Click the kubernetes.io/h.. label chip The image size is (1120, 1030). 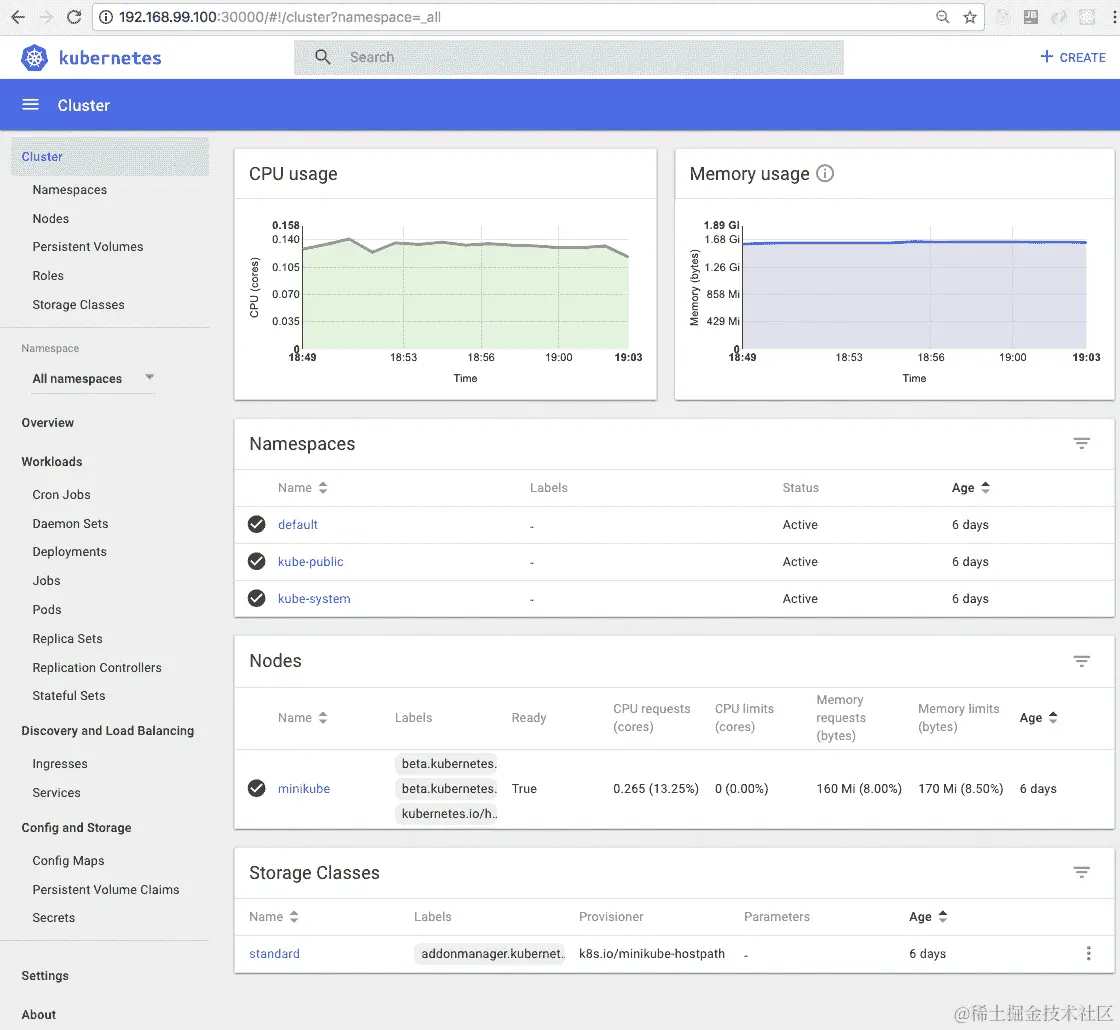pos(446,814)
